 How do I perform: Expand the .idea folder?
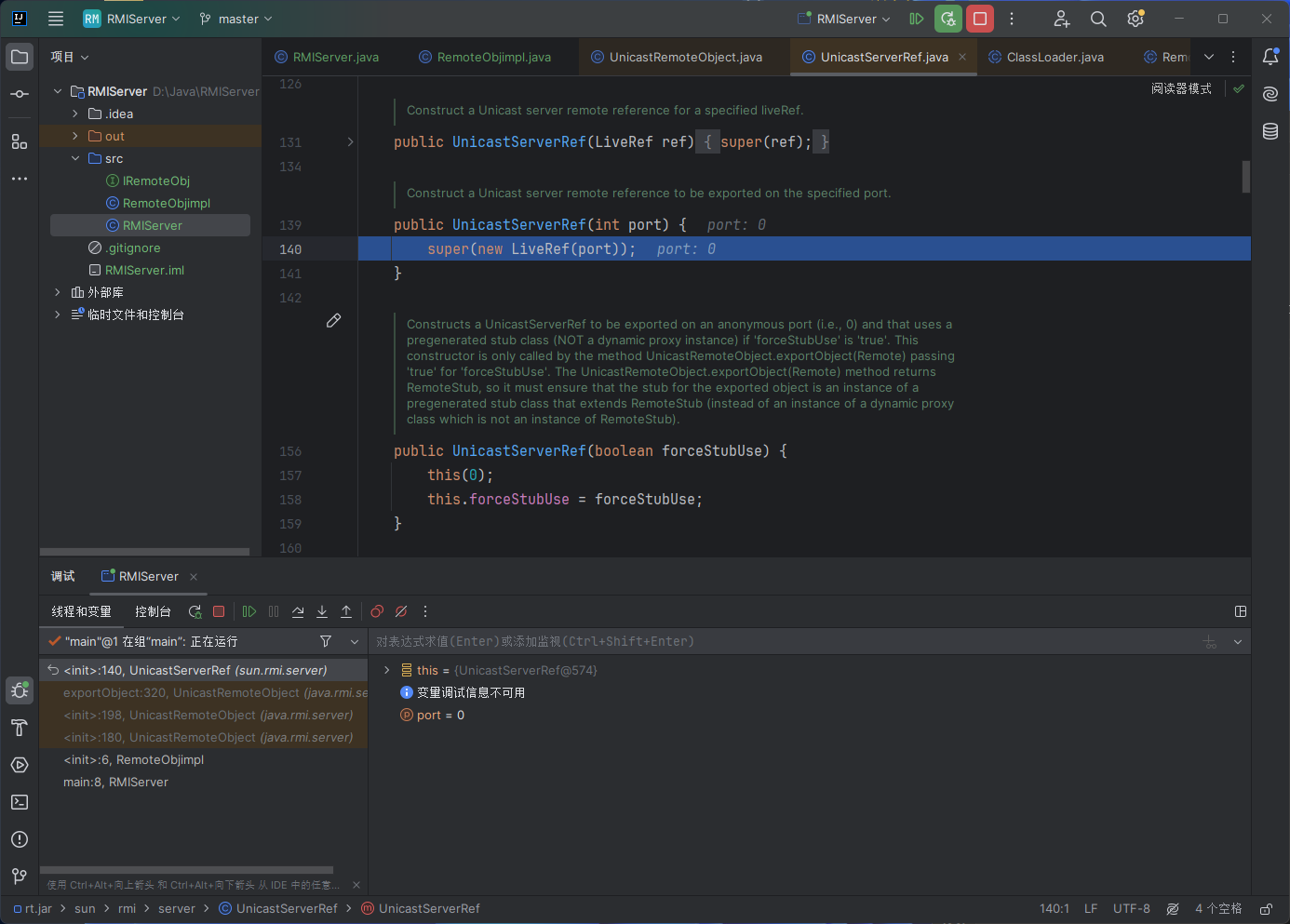click(75, 114)
